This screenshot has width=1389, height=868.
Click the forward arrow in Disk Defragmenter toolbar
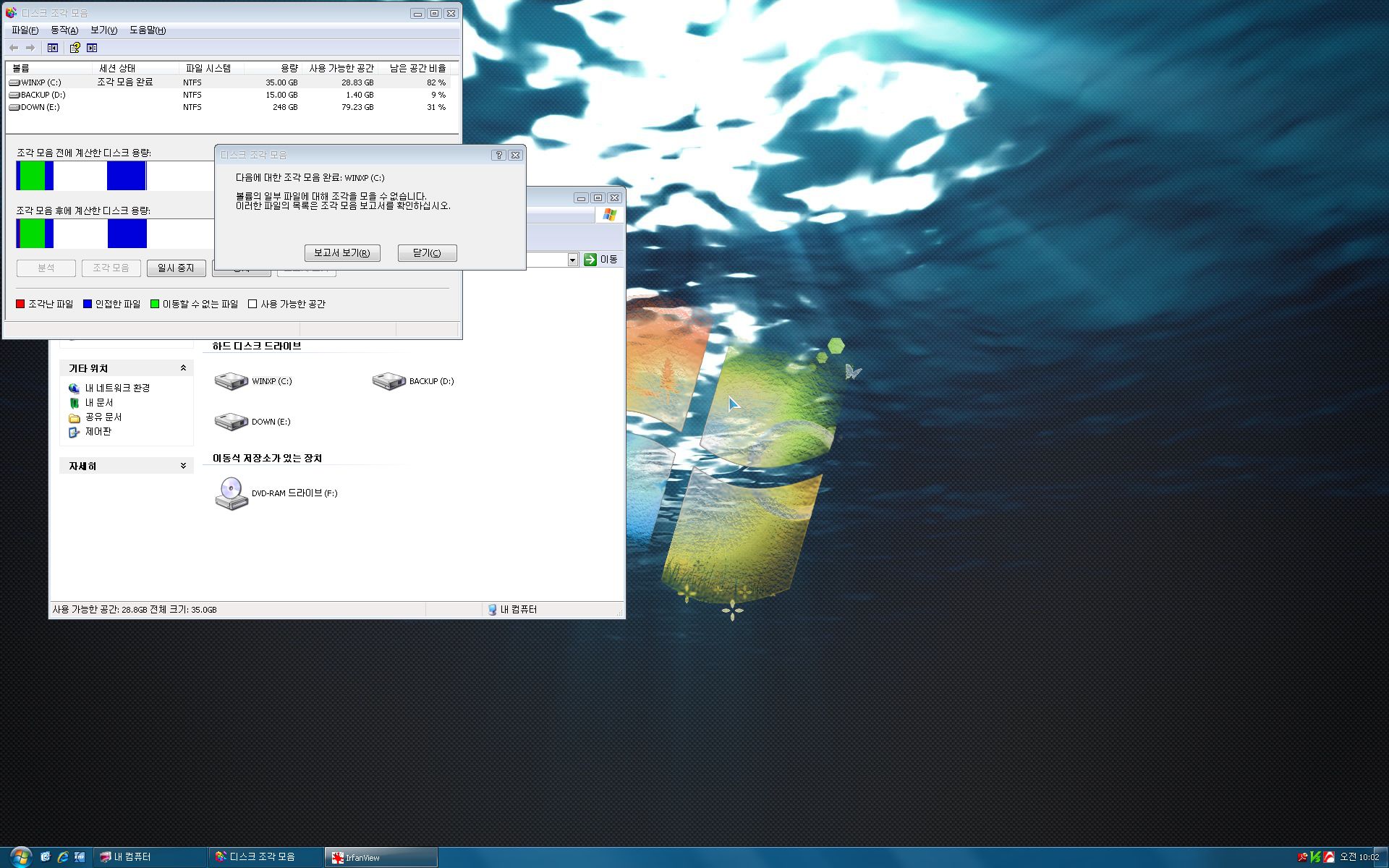tap(30, 48)
